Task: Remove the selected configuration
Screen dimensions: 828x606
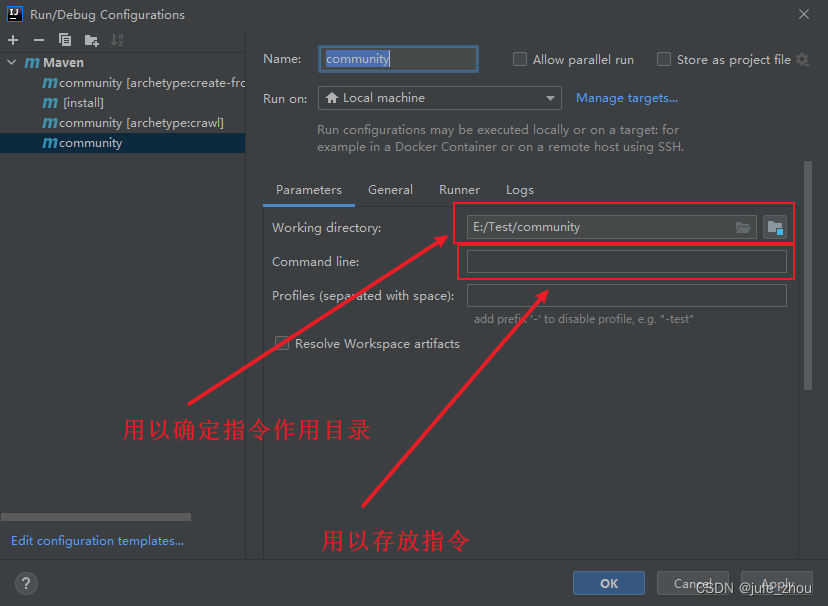Action: (x=39, y=40)
